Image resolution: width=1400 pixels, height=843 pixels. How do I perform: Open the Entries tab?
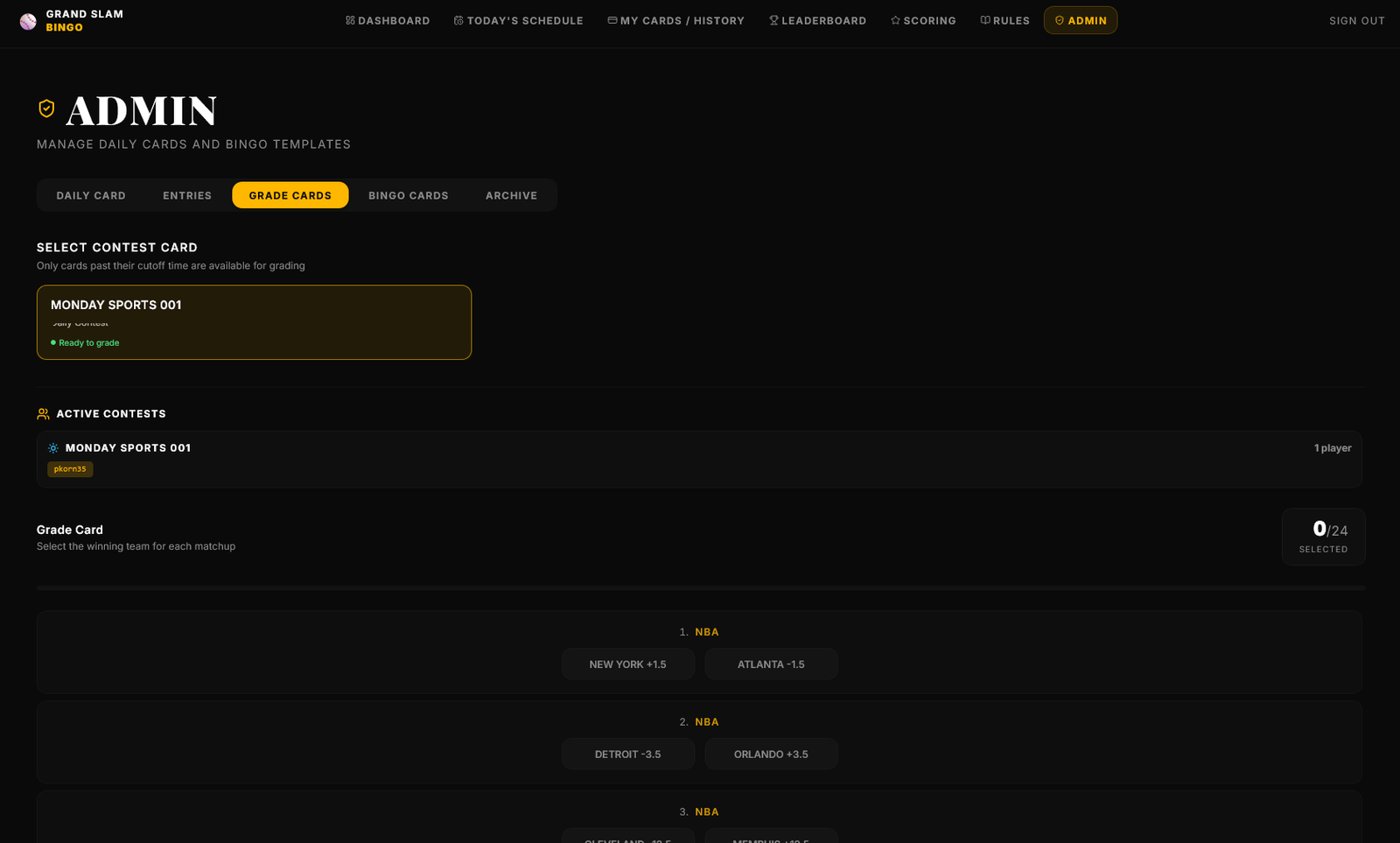tap(187, 195)
